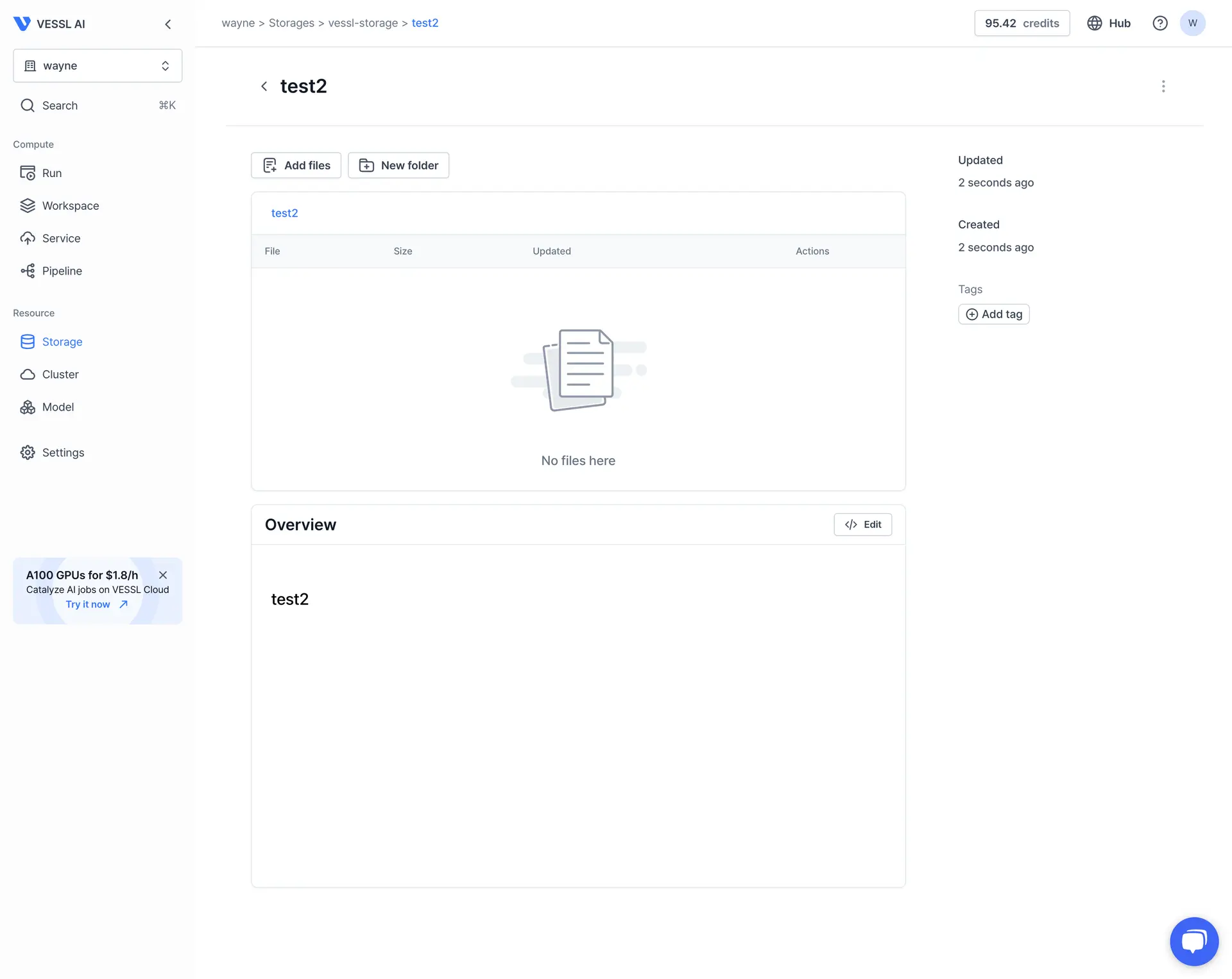This screenshot has height=979, width=1232.
Task: Open the Cluster resource page
Action: tap(60, 375)
